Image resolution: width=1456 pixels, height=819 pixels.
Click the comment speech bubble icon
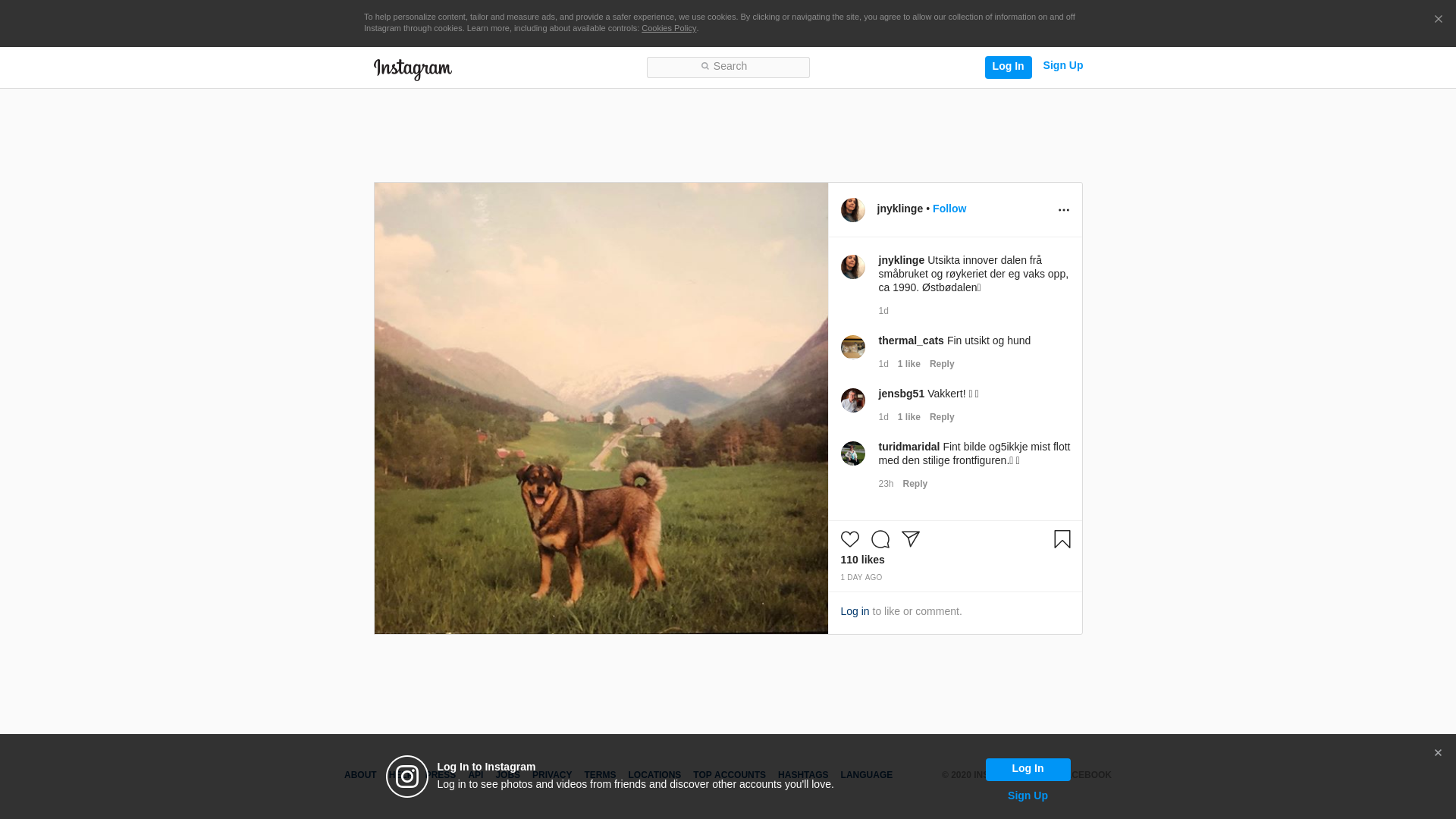[x=880, y=539]
